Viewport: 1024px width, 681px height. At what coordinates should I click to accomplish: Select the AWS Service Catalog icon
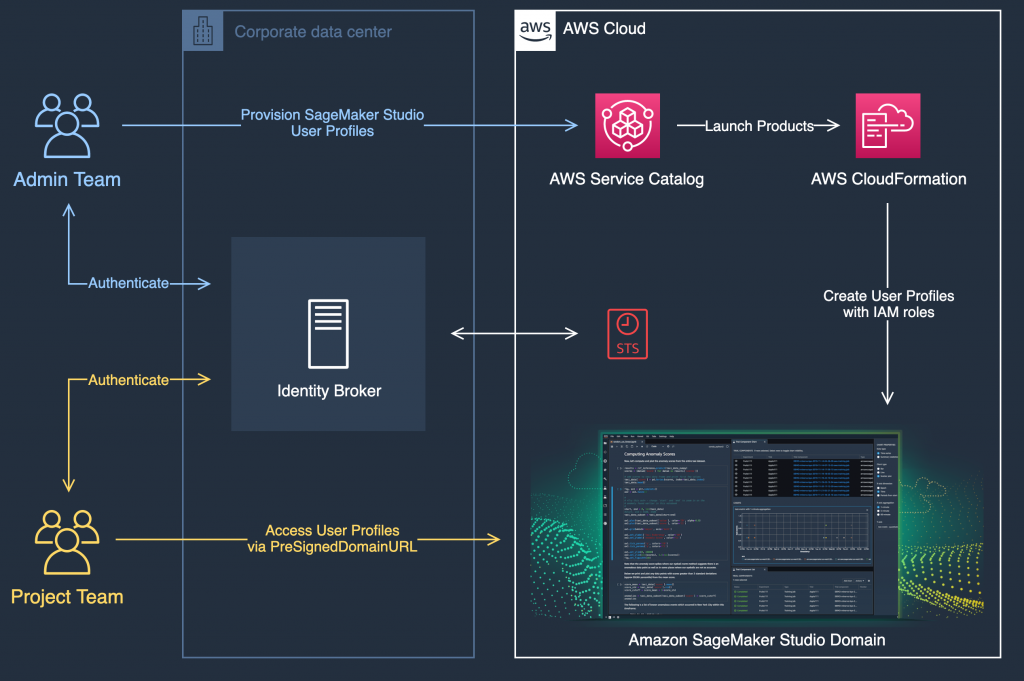pos(627,125)
